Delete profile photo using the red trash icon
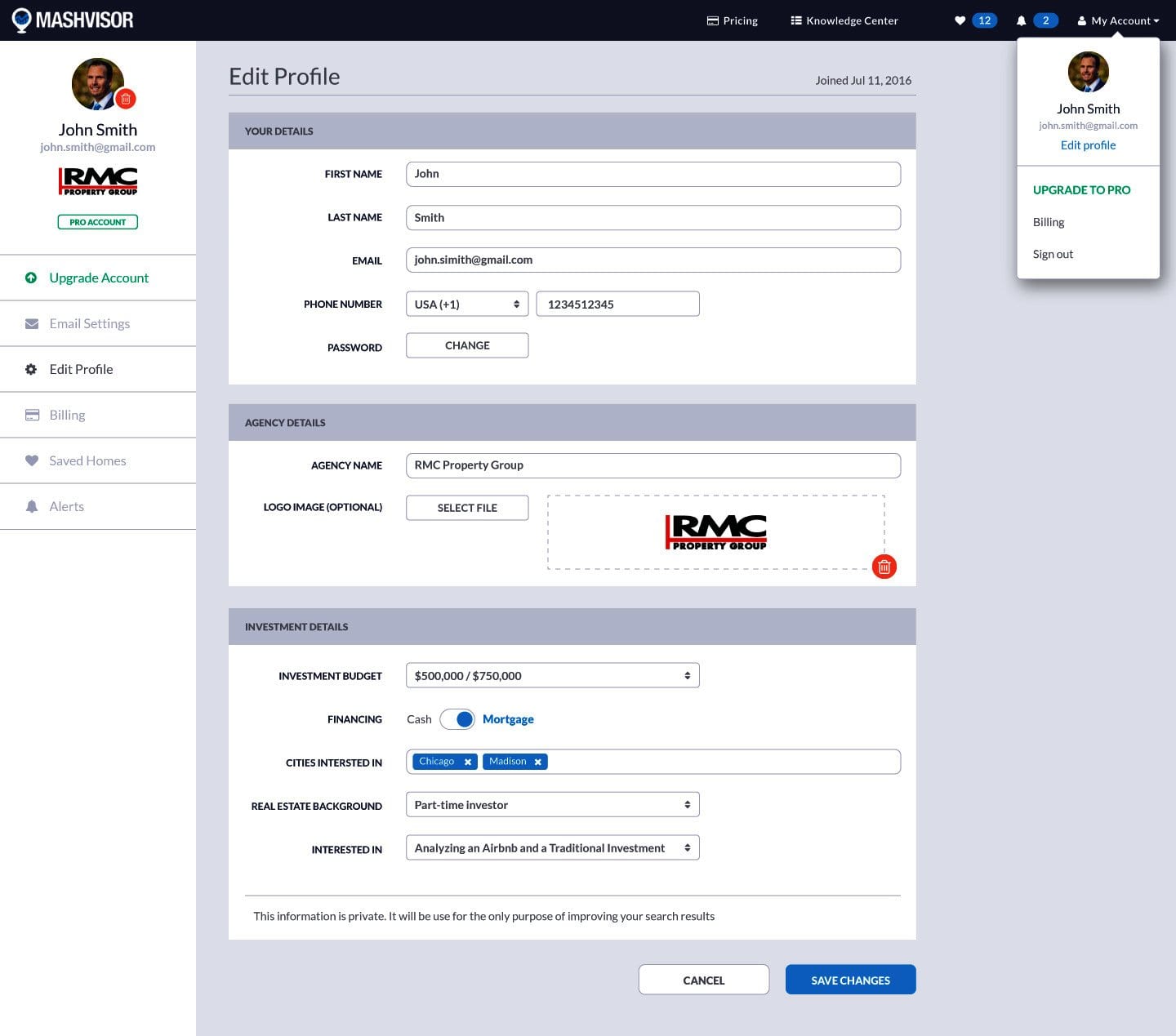This screenshot has height=1036, width=1176. point(125,99)
